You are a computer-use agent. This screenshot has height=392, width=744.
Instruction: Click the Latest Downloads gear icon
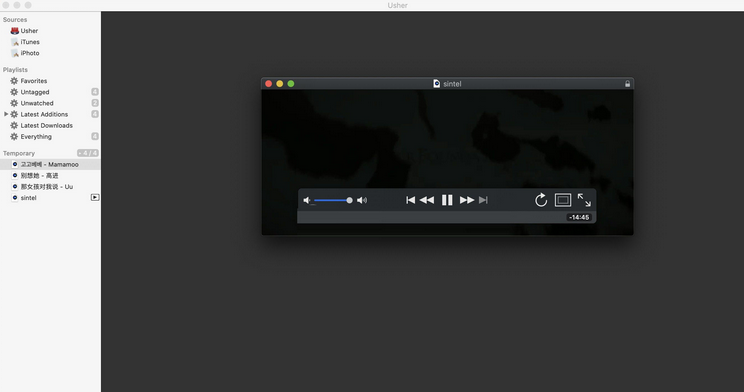[x=14, y=125]
